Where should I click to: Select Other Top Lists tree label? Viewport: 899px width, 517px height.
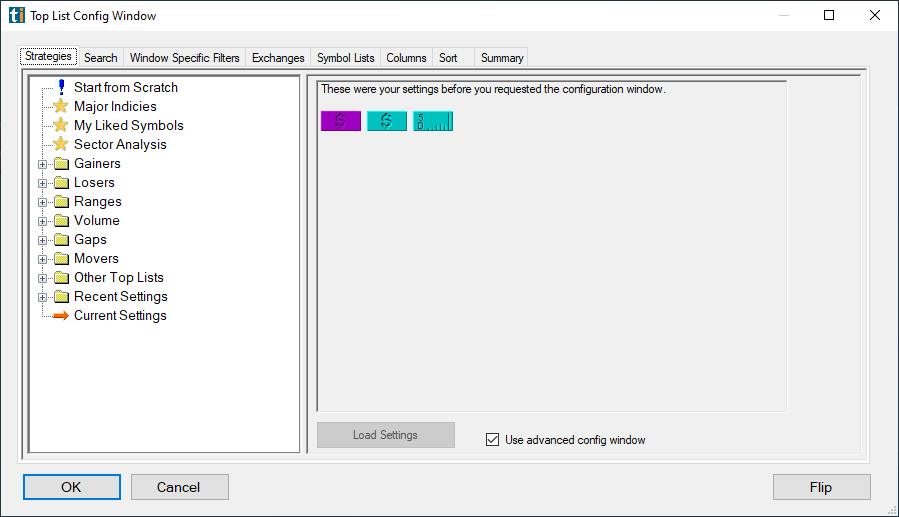119,277
